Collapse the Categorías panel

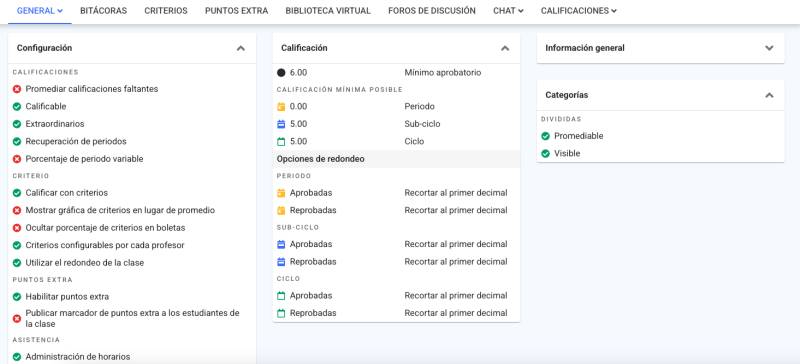[769, 95]
